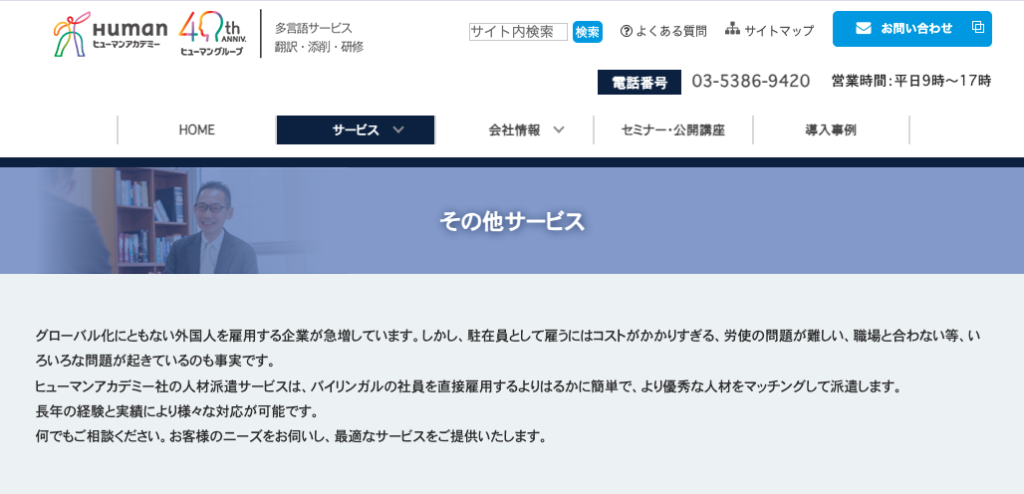Select HOME in the navigation bar
This screenshot has height=494, width=1024.
click(x=196, y=130)
